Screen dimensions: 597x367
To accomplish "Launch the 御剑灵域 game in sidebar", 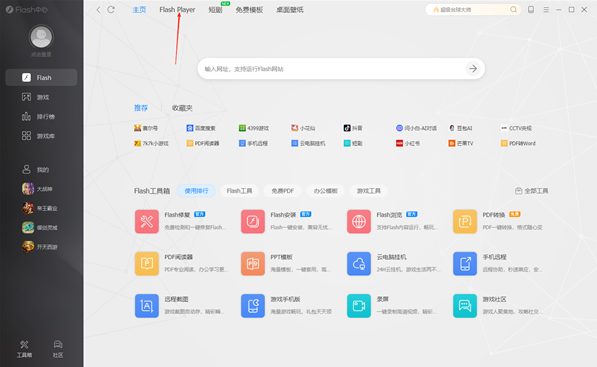I will click(x=40, y=228).
